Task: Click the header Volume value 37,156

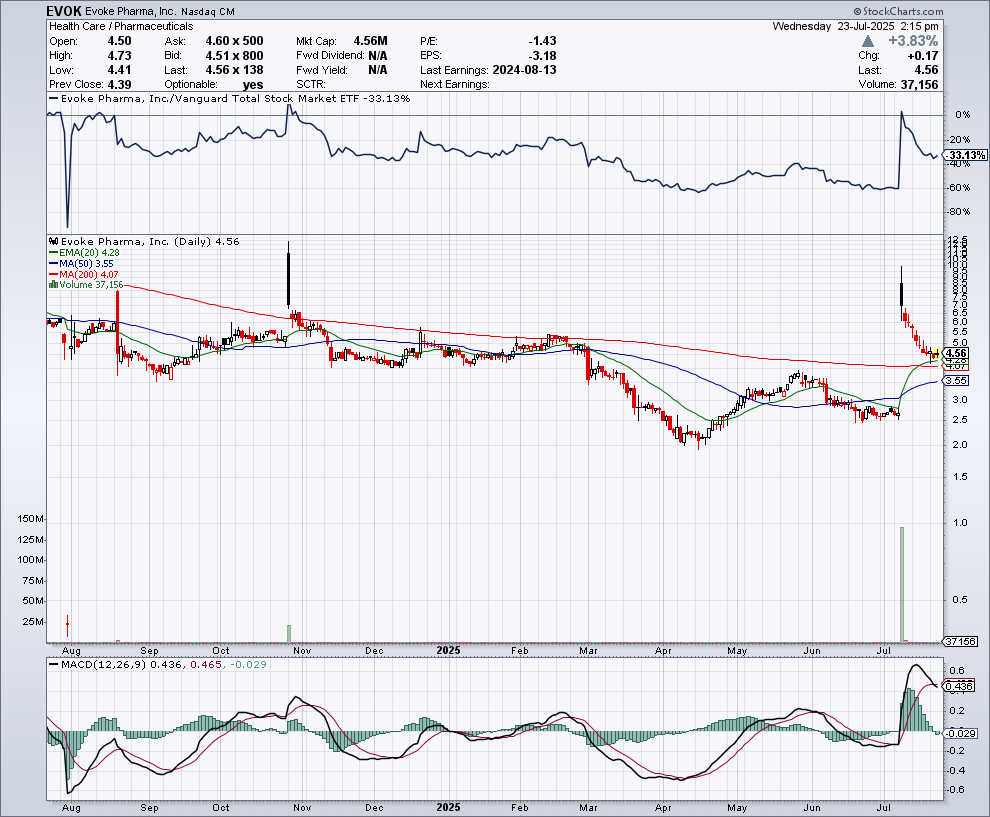Action: pos(919,85)
